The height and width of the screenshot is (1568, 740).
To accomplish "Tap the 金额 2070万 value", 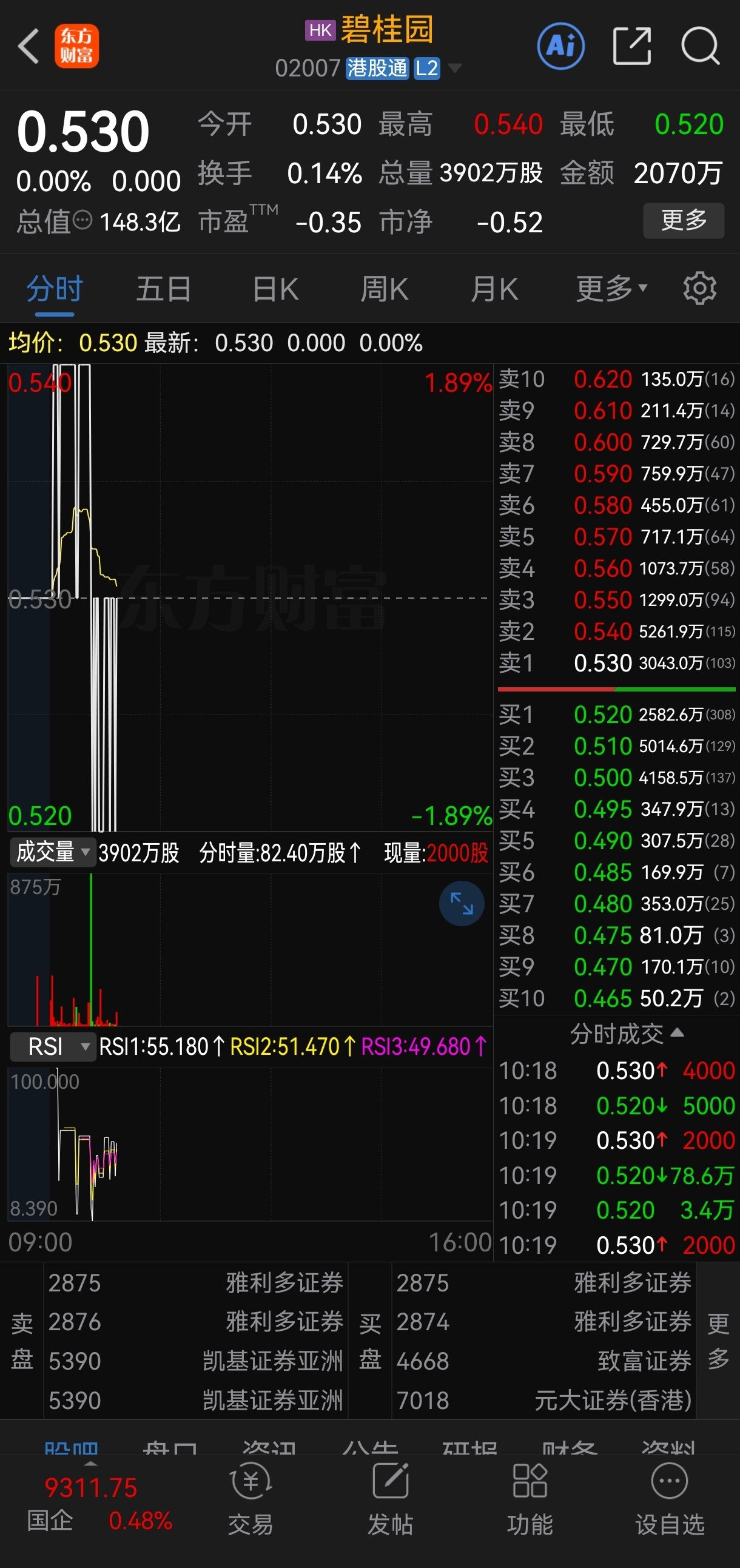I will pyautogui.click(x=679, y=173).
